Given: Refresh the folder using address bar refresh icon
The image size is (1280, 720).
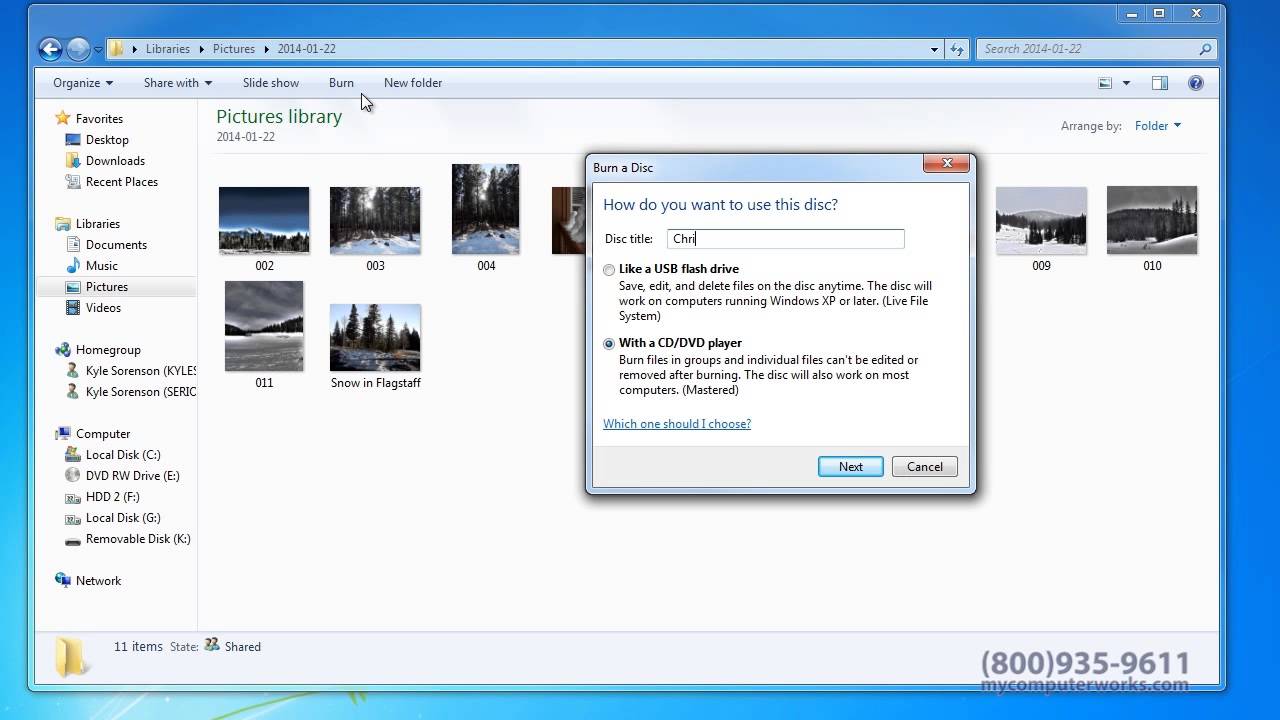Looking at the screenshot, I should pos(958,49).
